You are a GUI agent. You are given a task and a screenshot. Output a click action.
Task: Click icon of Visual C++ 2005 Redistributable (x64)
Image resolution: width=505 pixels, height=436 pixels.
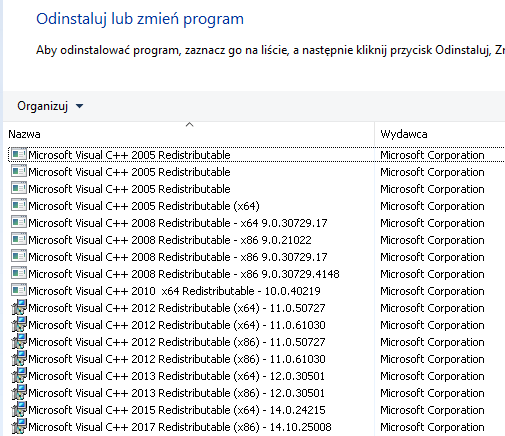click(x=19, y=205)
